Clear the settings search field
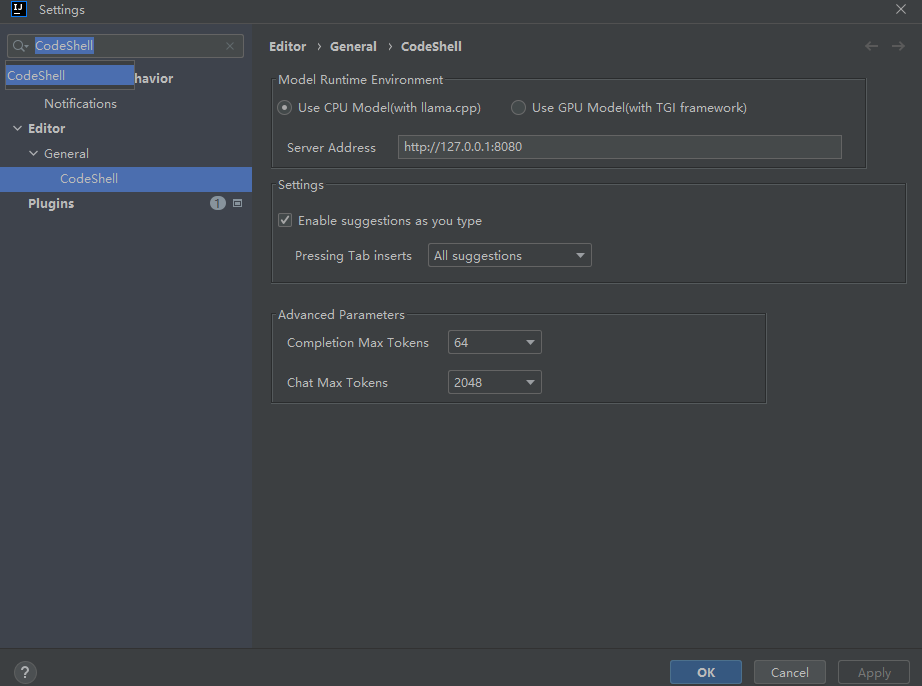Screen dimensions: 922x686 pyautogui.click(x=230, y=46)
